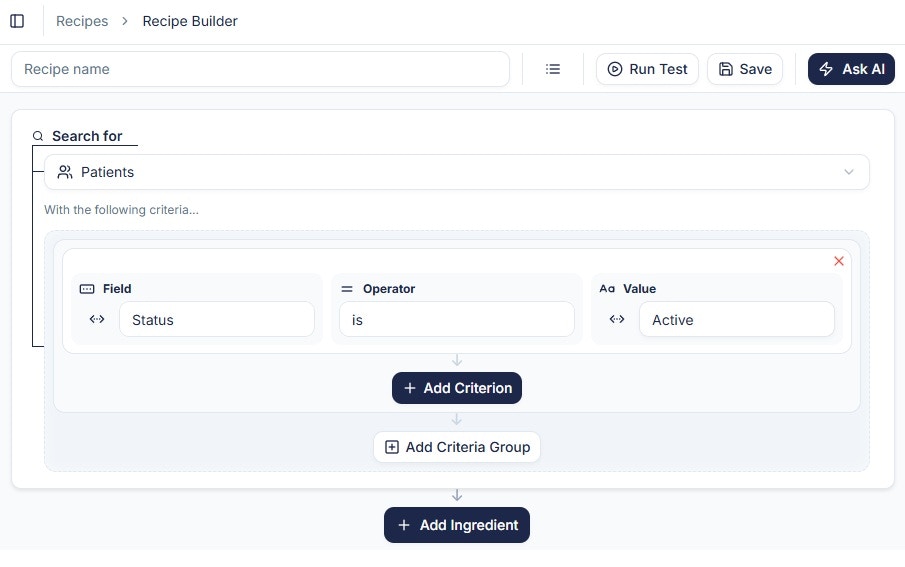Add Criterion to the group
Image resolution: width=905 pixels, height=567 pixels.
(x=457, y=388)
